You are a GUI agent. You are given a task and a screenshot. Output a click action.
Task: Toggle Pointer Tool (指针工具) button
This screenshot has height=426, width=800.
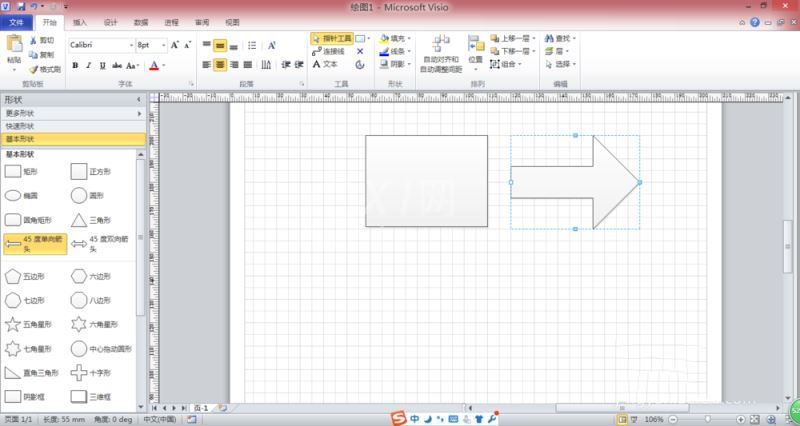tap(332, 38)
